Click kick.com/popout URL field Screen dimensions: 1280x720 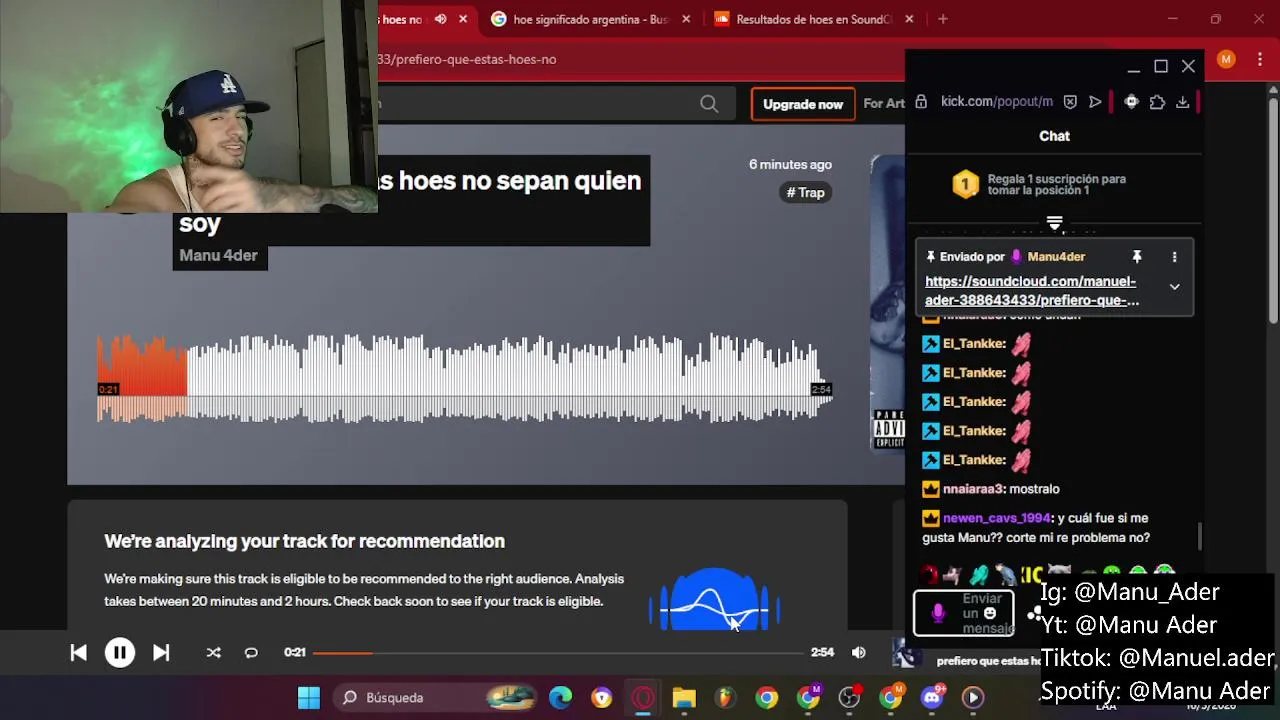996,101
